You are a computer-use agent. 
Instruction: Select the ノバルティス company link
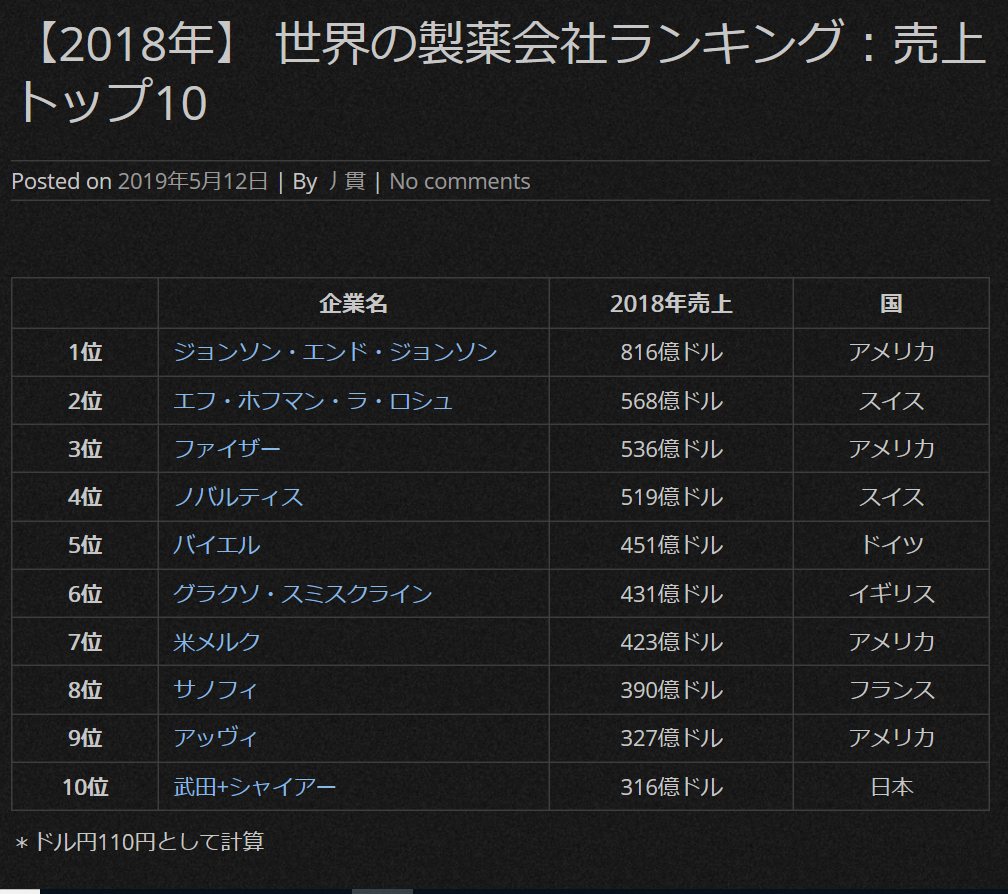click(x=238, y=497)
